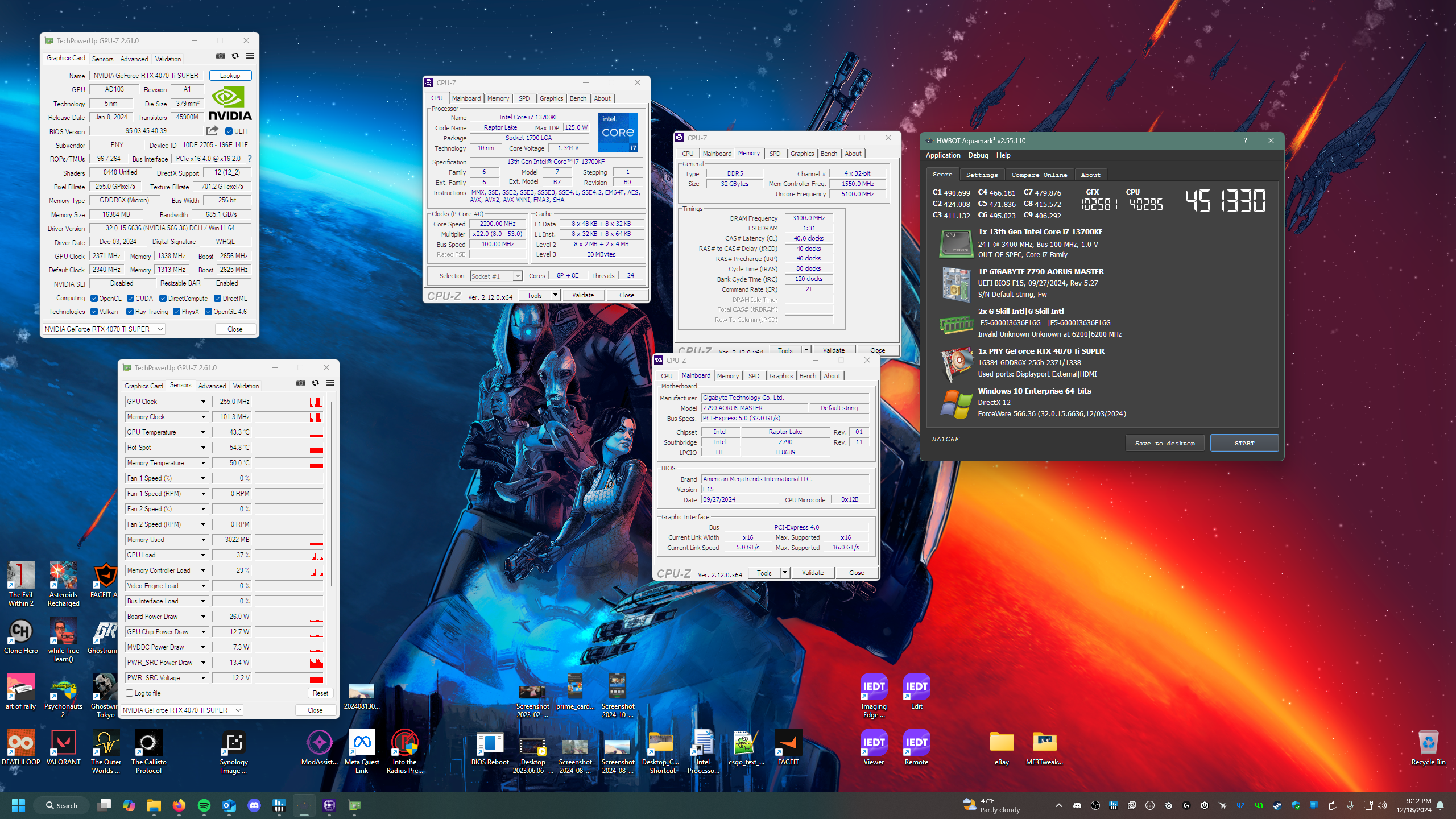Open File Explorer from the taskbar
1456x819 pixels.
[x=154, y=805]
